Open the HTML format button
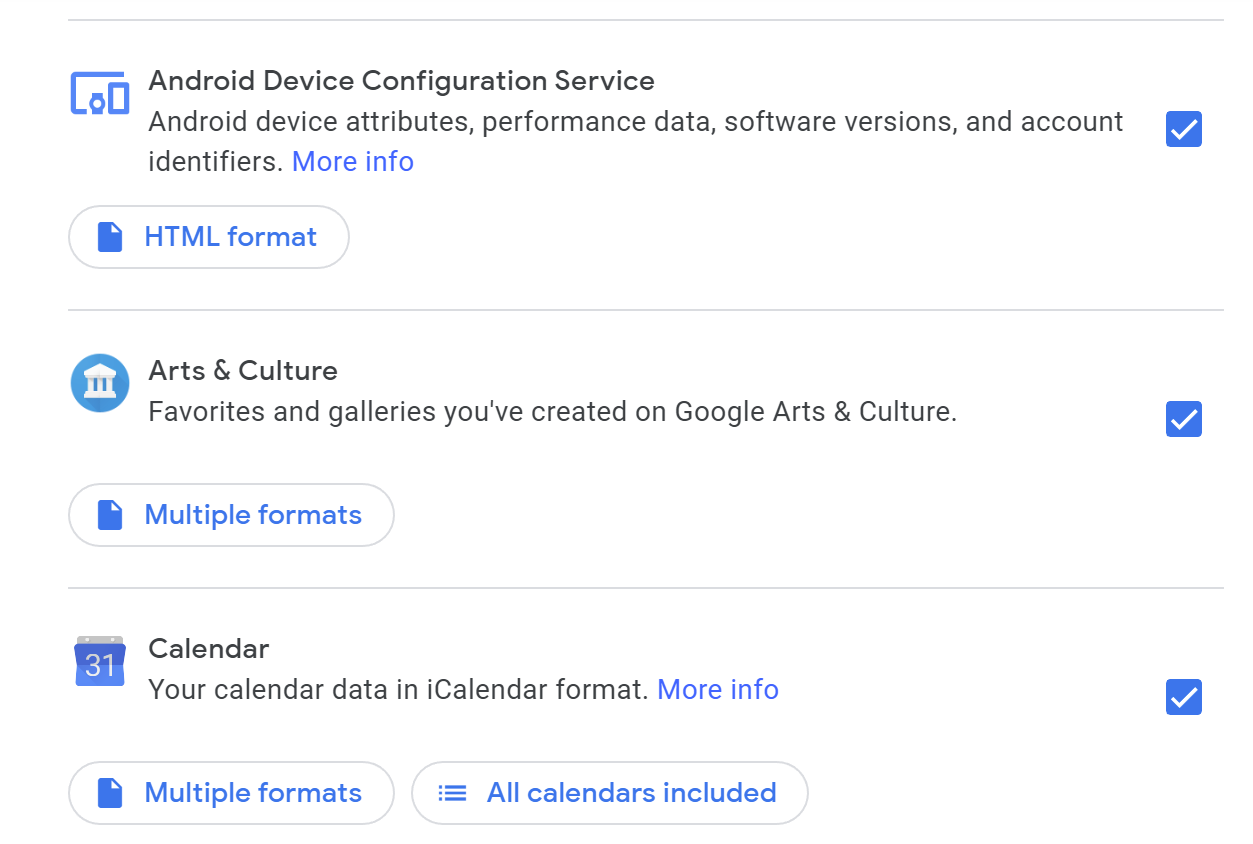Screen dimensions: 1253x844 point(209,237)
